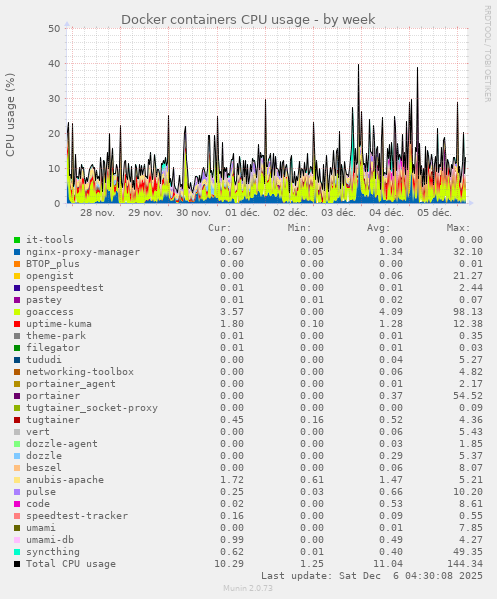Click the 'Munin 2.0.73' footer text
497x599 pixels.
pyautogui.click(x=248, y=588)
